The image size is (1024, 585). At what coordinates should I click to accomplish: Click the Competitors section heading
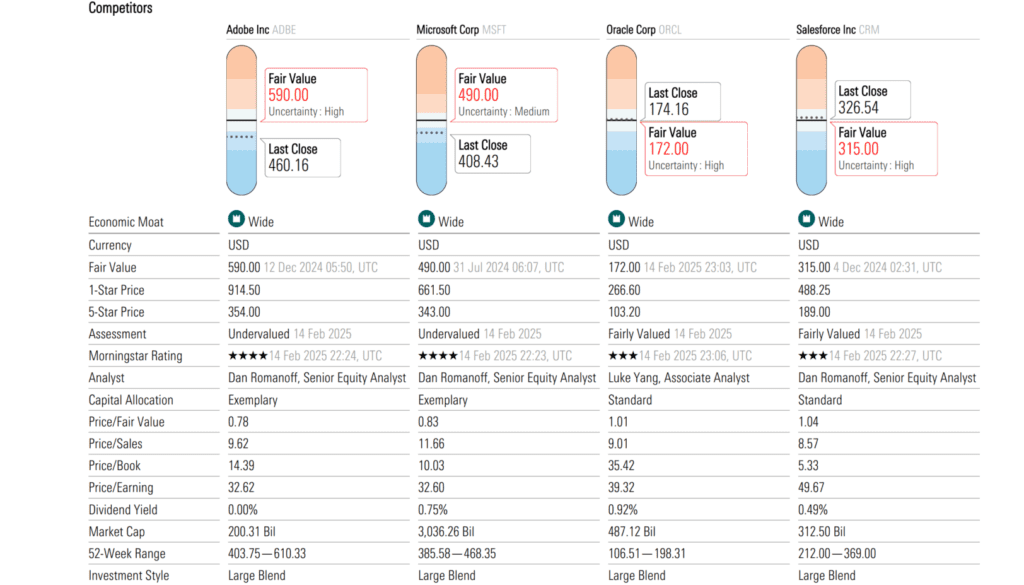(x=121, y=8)
